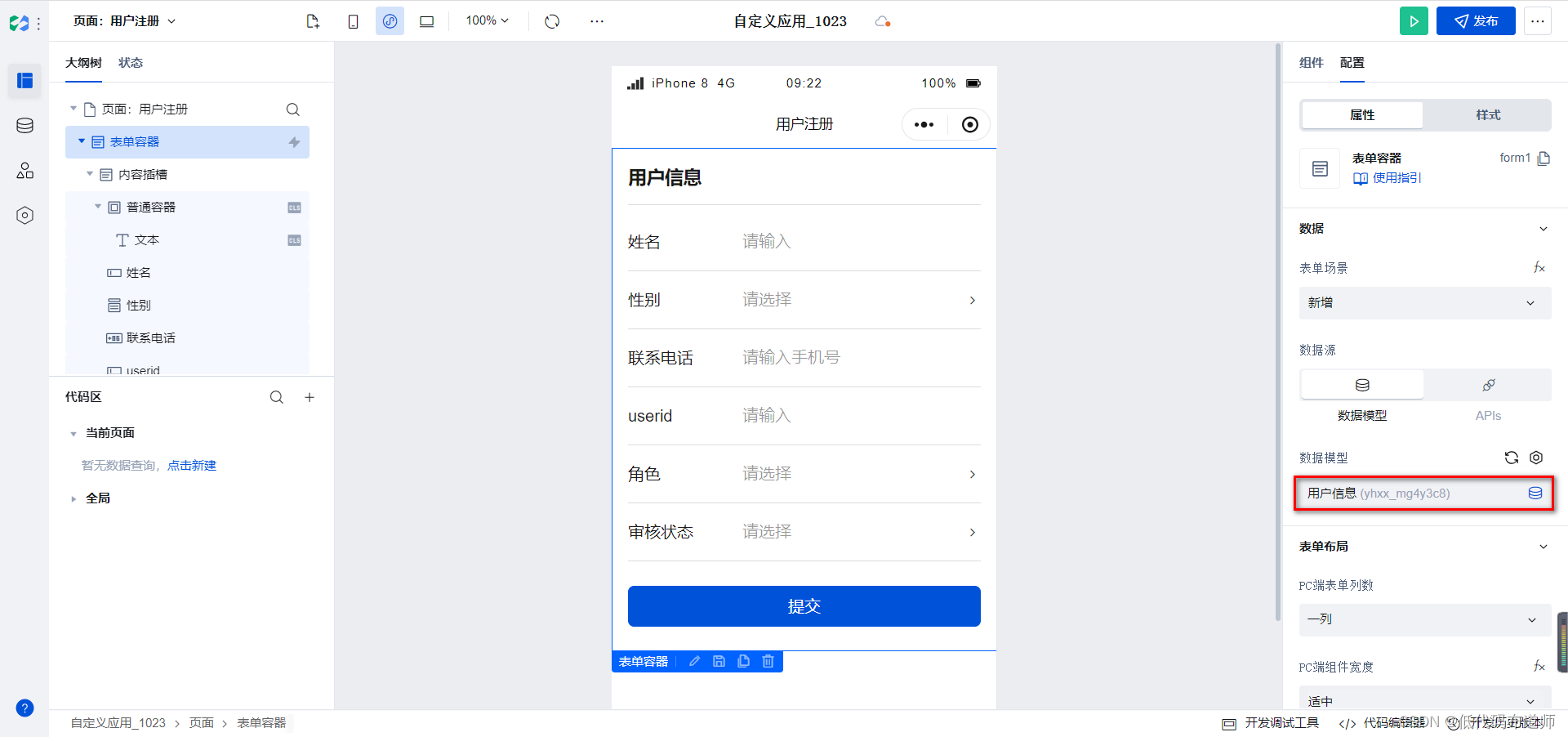Open the toolbar more options ellipsis

pos(597,21)
